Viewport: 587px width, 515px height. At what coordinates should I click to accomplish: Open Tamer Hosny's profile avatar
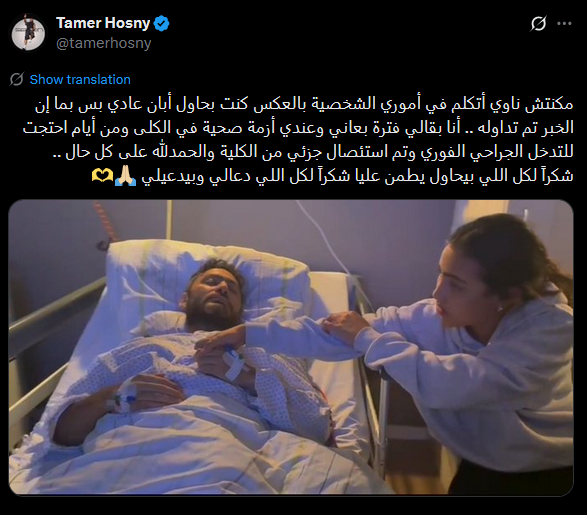(x=28, y=33)
